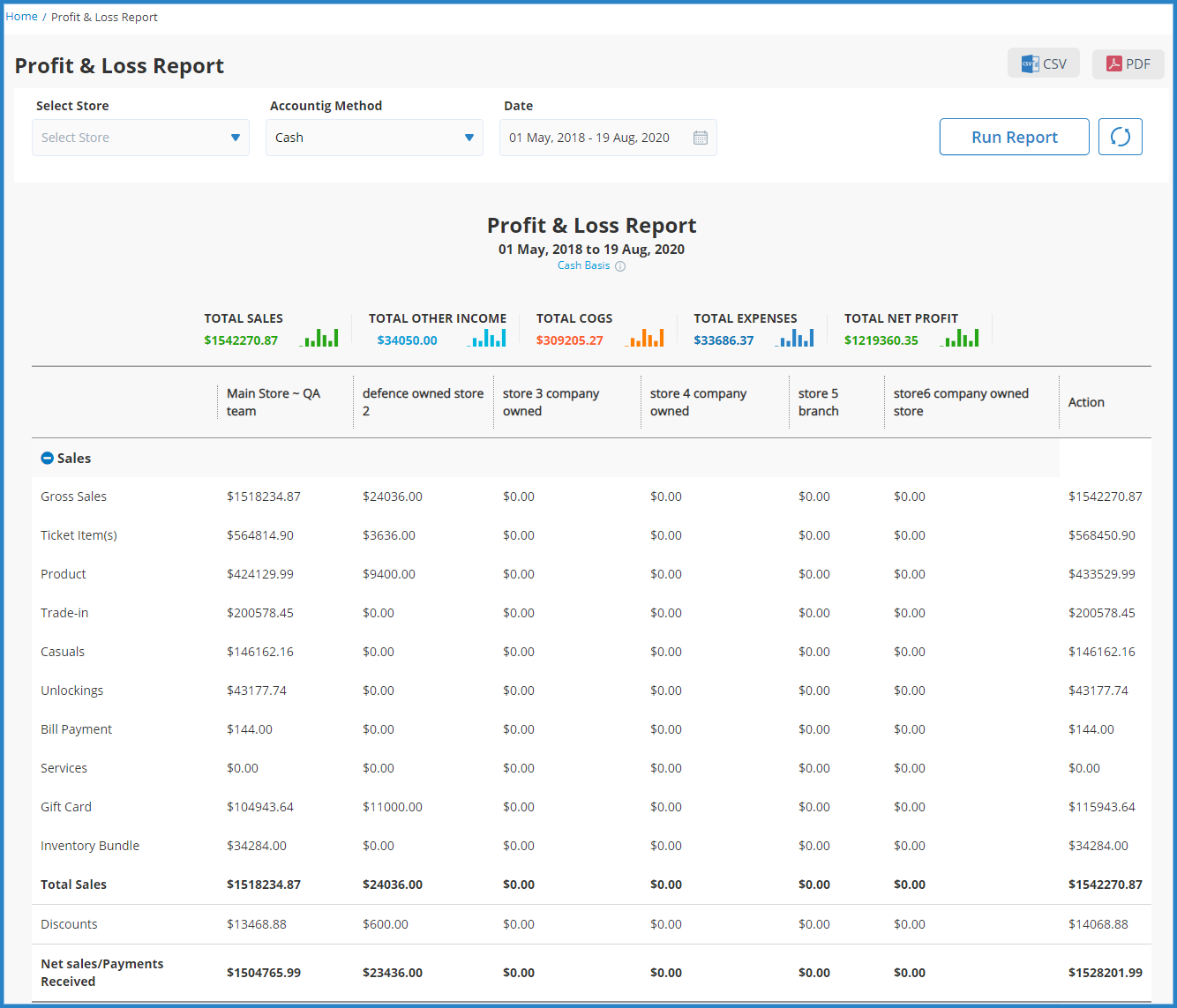Click the store 4 company owned header
This screenshot has width=1177, height=1008.
coord(699,402)
